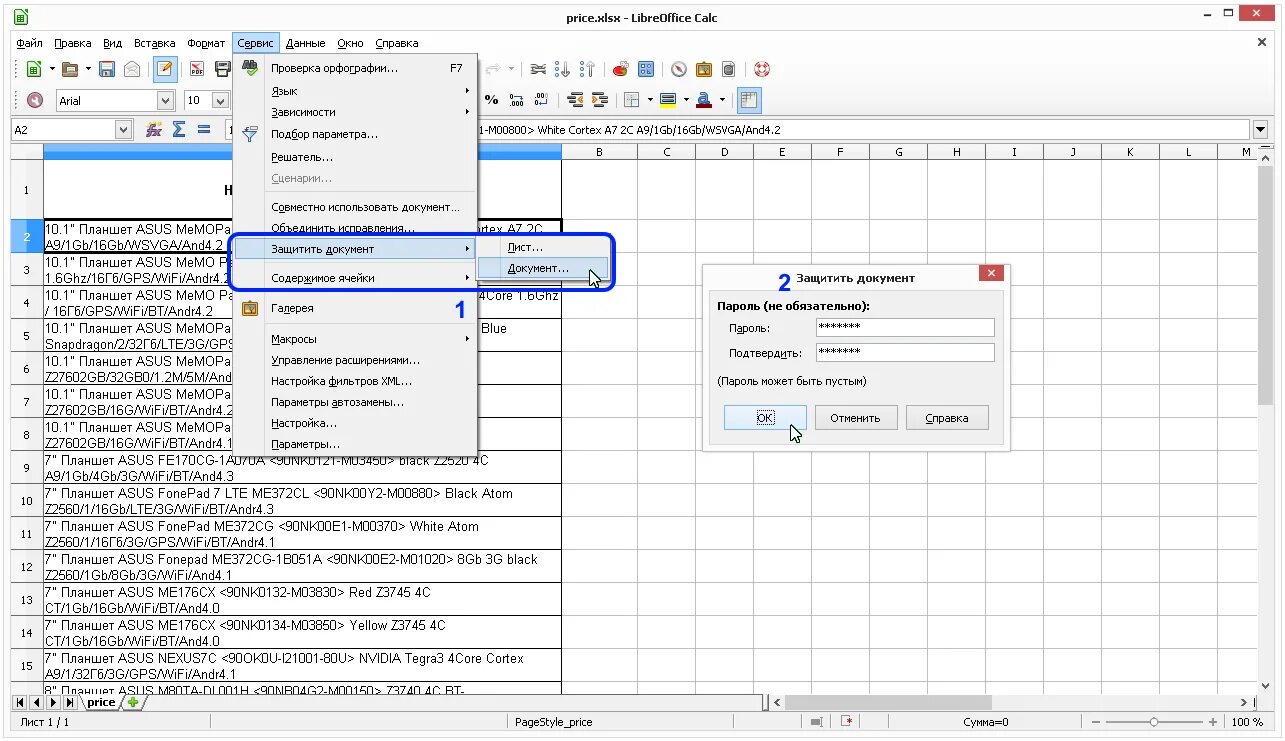Open the Файл menu
The height and width of the screenshot is (741, 1285).
coord(29,43)
